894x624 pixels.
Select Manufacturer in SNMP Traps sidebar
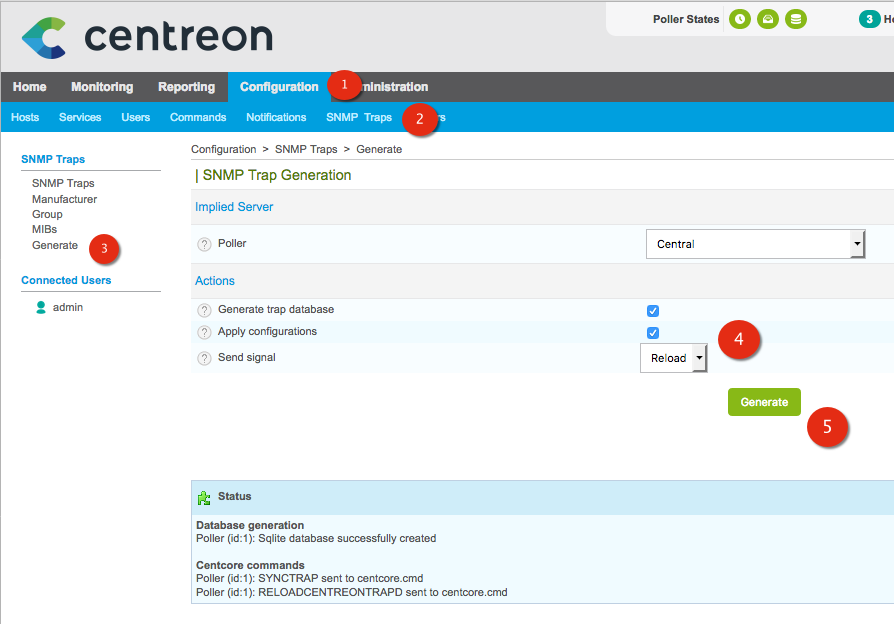point(64,199)
